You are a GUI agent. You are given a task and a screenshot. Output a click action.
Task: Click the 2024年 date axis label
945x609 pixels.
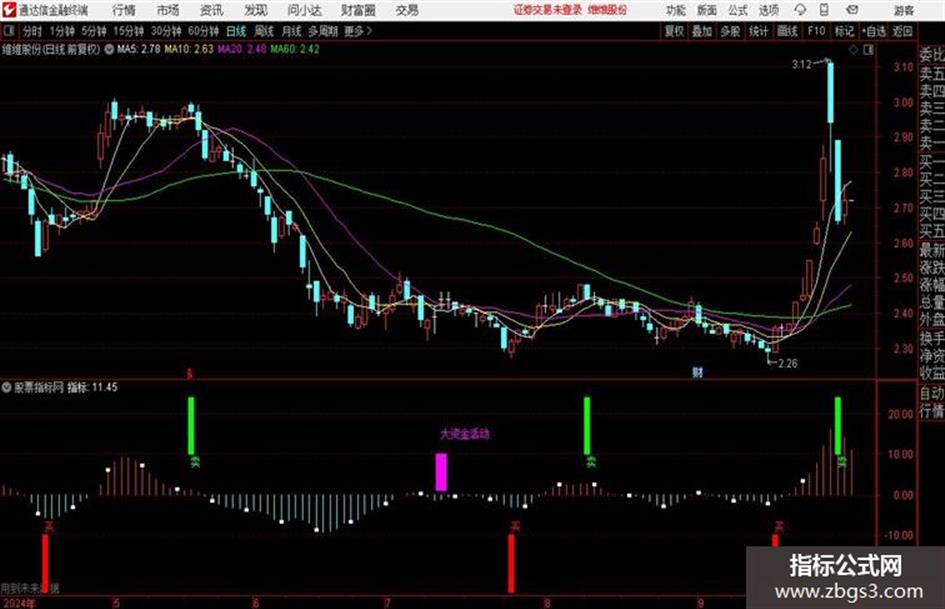tap(18, 602)
